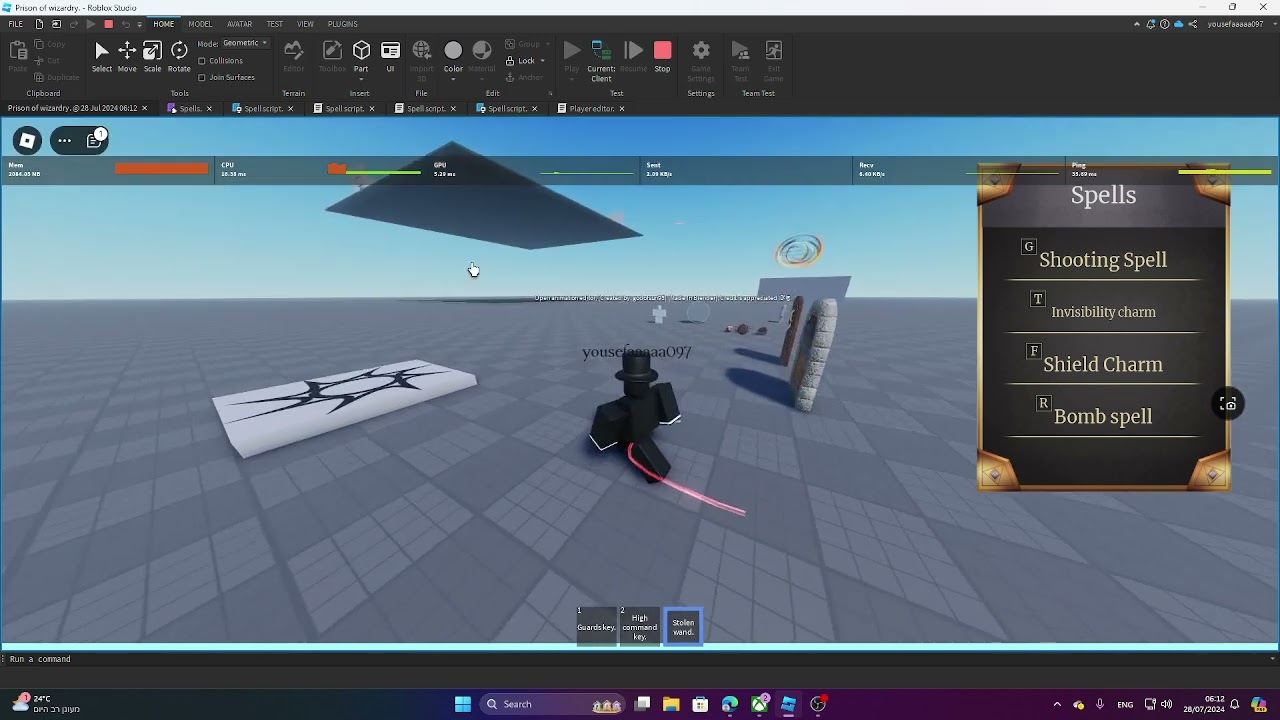Click the share icon near username
This screenshot has width=1280, height=720.
tap(1193, 24)
